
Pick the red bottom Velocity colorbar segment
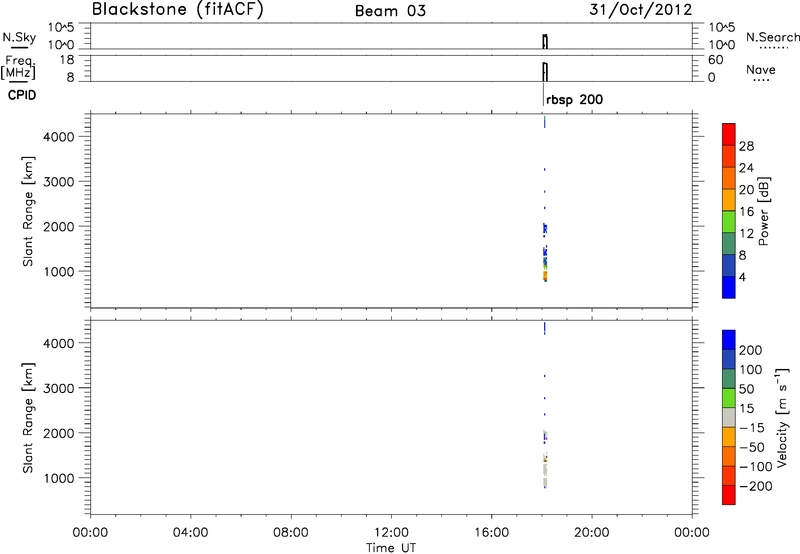(729, 495)
